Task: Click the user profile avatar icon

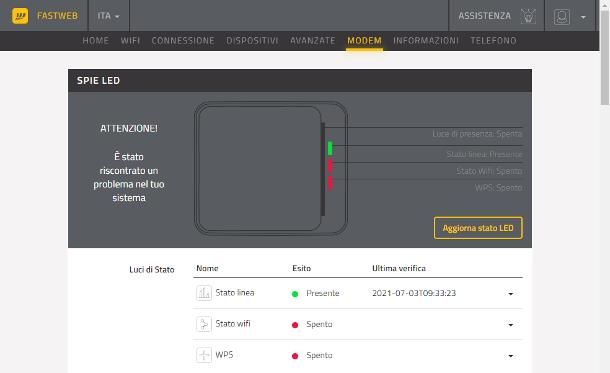Action: point(562,17)
